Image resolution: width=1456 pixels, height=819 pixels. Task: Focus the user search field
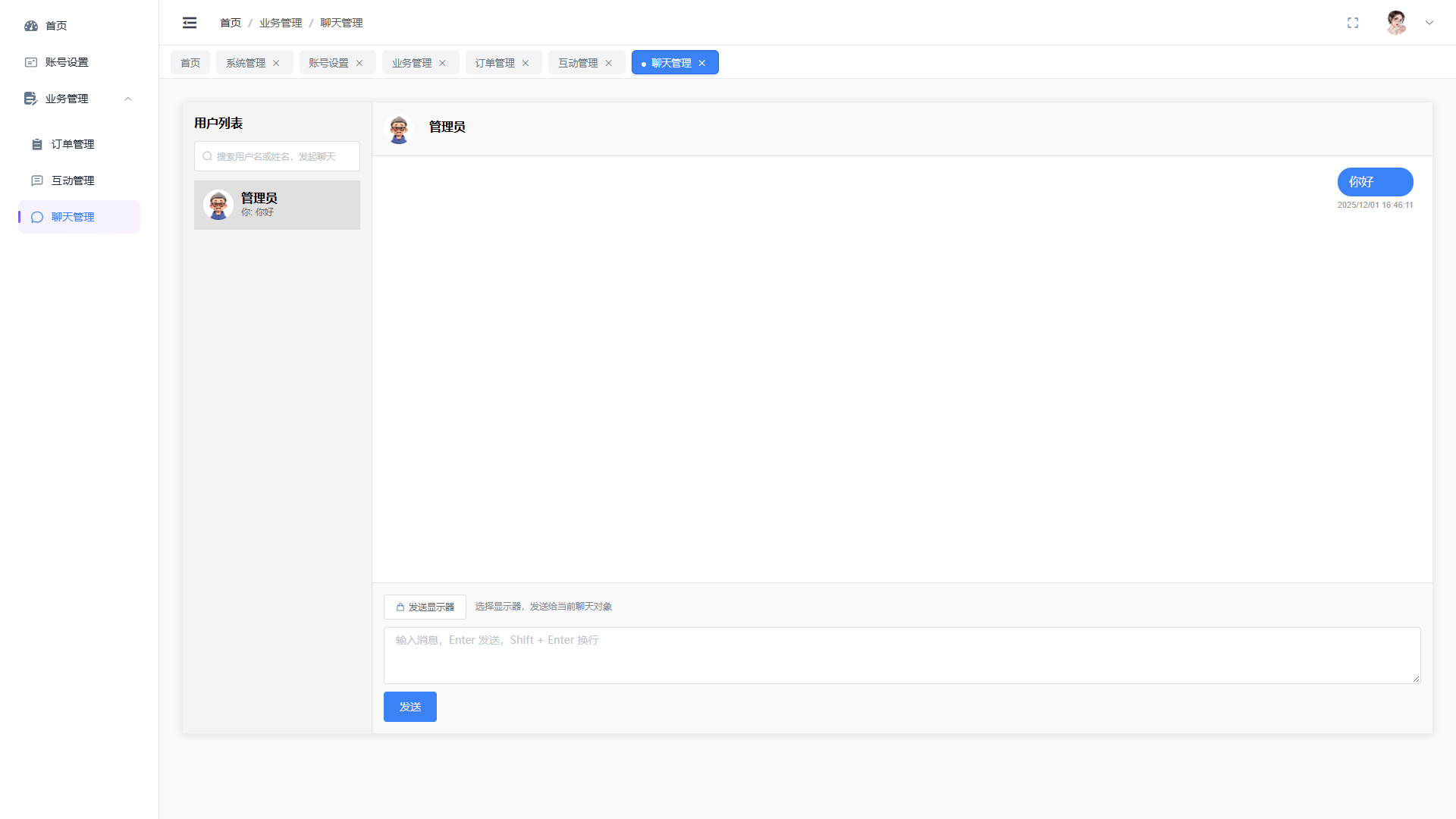pyautogui.click(x=277, y=156)
